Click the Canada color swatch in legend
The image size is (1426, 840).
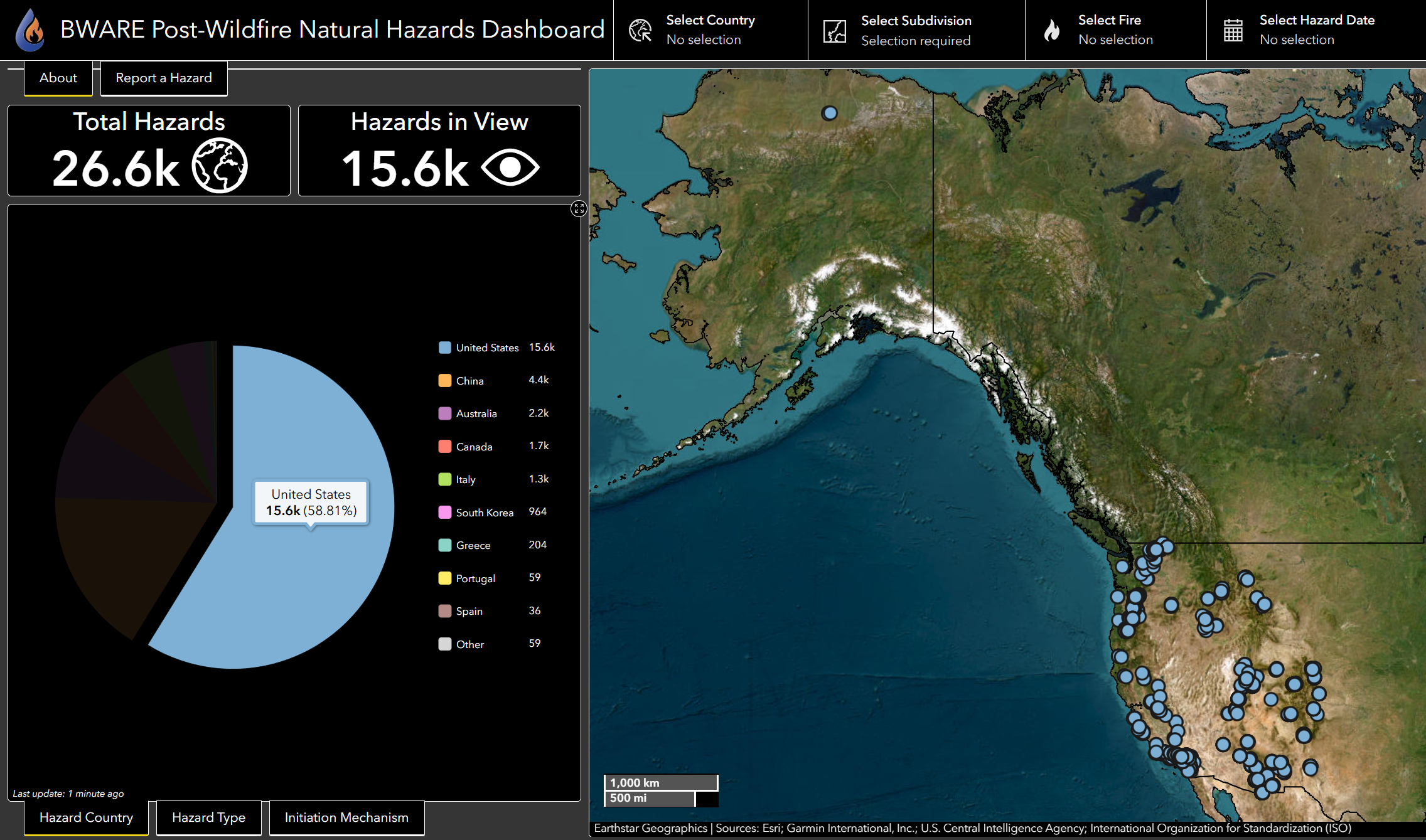[x=444, y=447]
